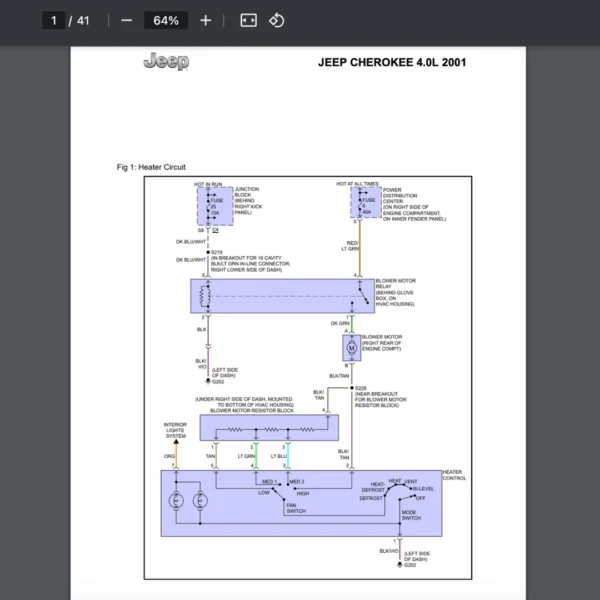Click the Jeep logo on the page
This screenshot has height=600, width=600.
[x=166, y=62]
